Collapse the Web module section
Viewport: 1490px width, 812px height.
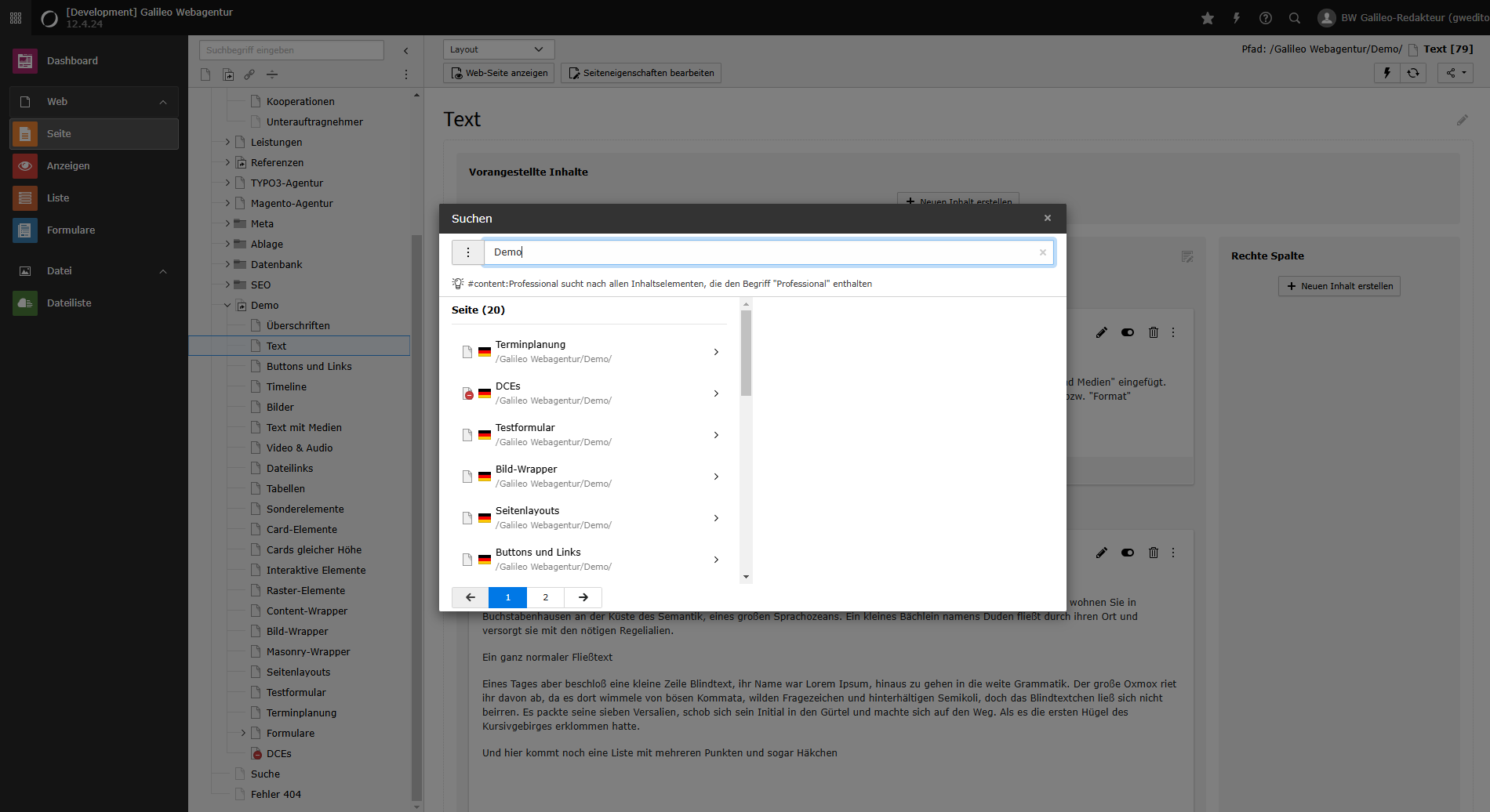162,101
